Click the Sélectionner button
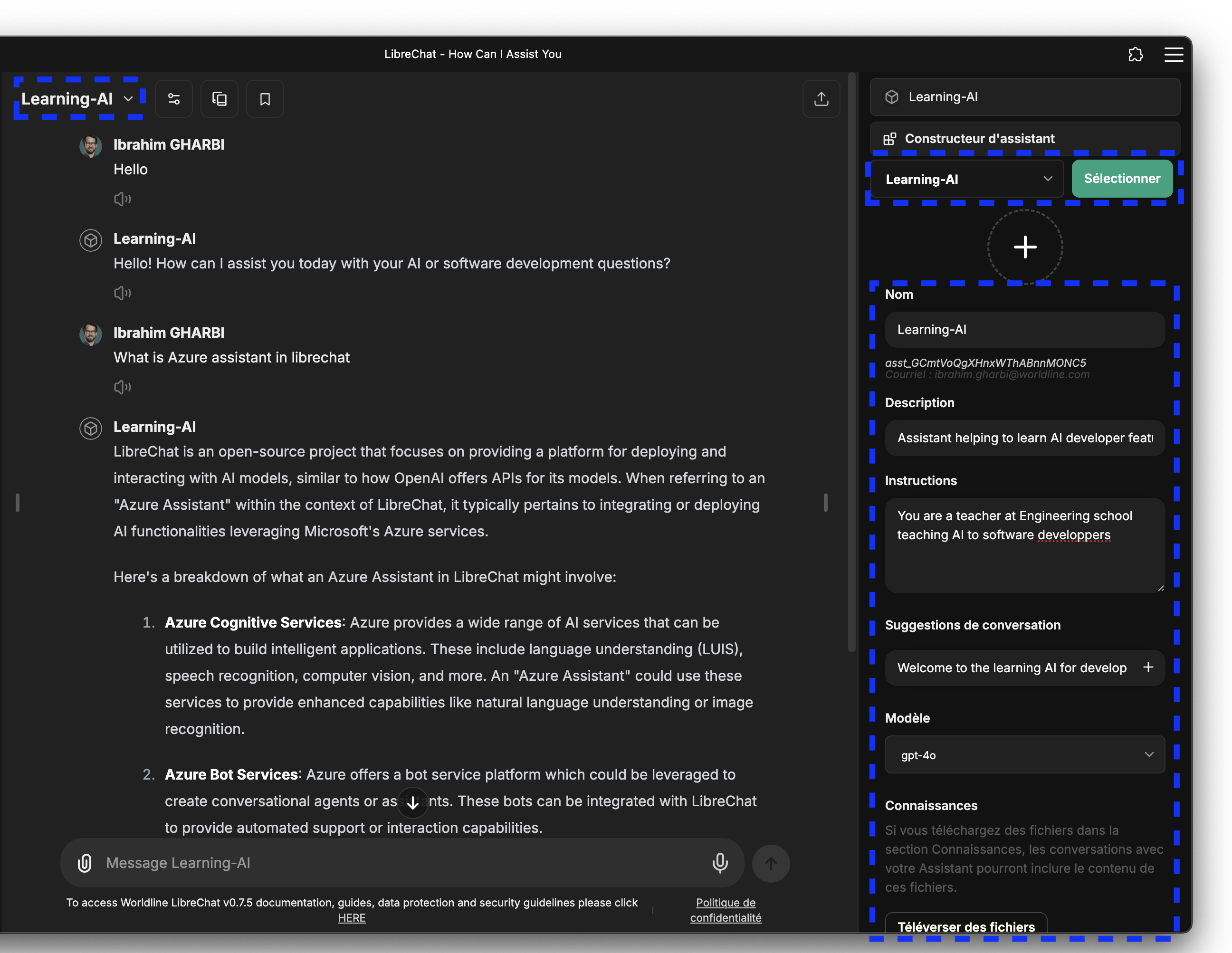 tap(1122, 179)
